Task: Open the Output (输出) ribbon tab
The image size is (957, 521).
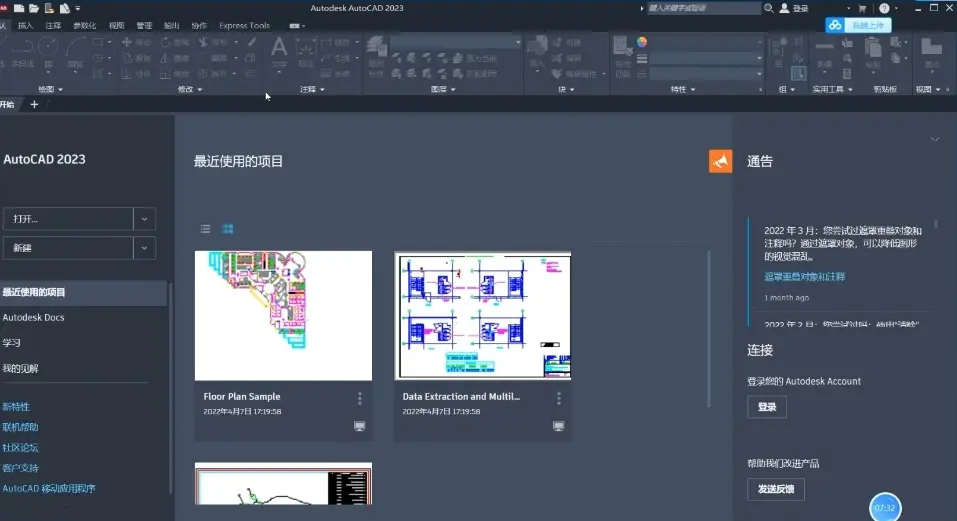Action: [172, 26]
